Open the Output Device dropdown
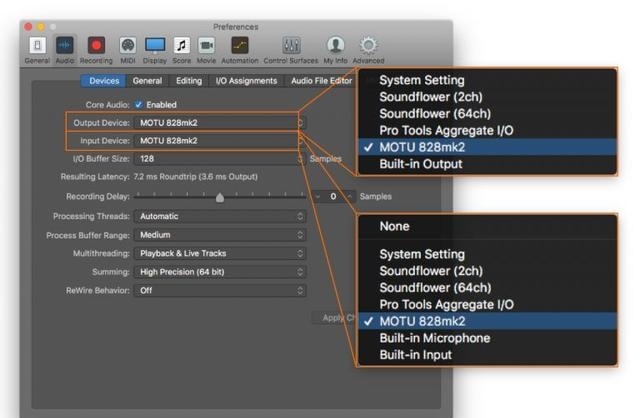Screen dimensions: 640x418 click(x=220, y=122)
